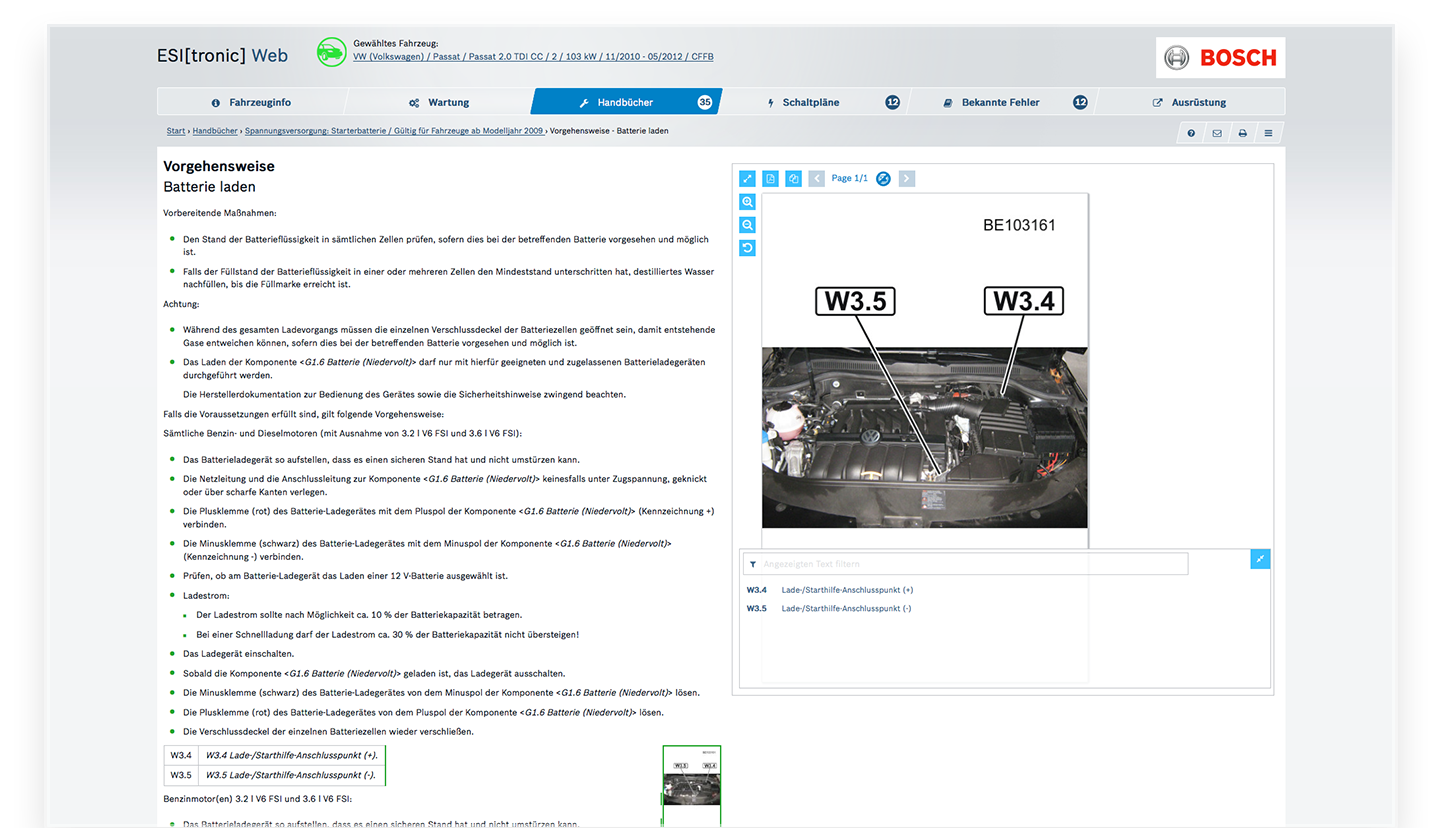
Task: Click 'Das Ladegerät einschalten.' step
Action: [239, 653]
